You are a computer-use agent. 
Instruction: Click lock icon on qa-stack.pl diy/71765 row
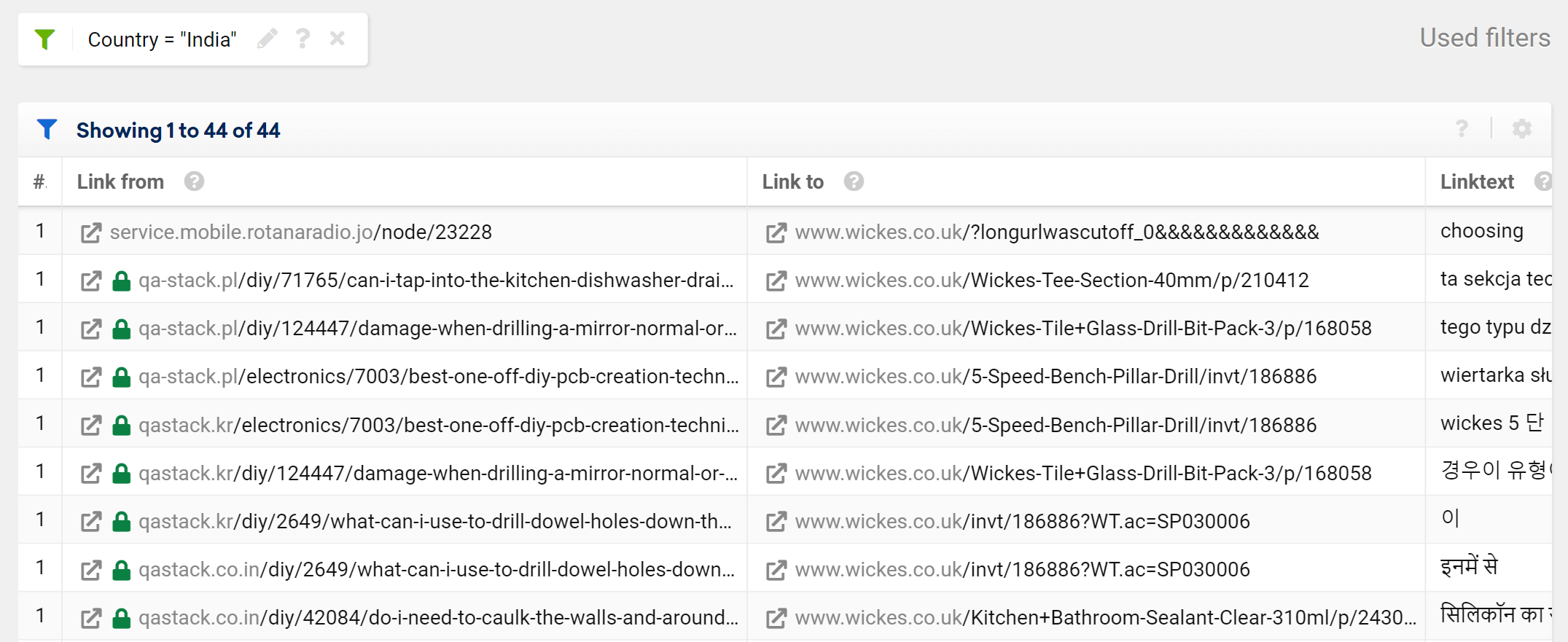point(121,281)
